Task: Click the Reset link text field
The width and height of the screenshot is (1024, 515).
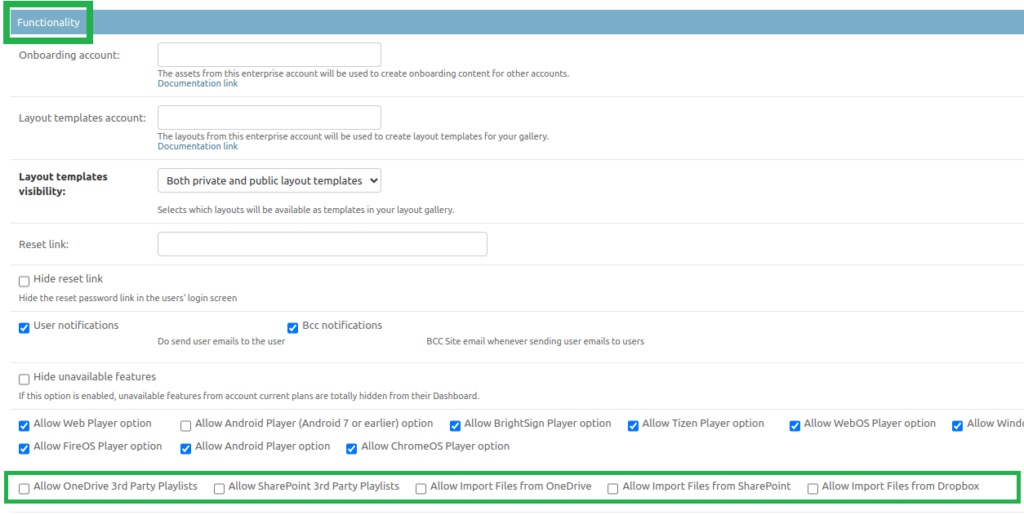Action: 322,244
